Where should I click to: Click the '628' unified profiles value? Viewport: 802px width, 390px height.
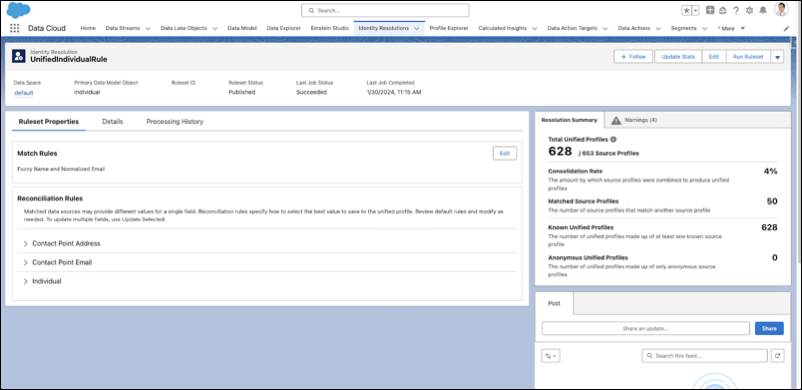561,151
